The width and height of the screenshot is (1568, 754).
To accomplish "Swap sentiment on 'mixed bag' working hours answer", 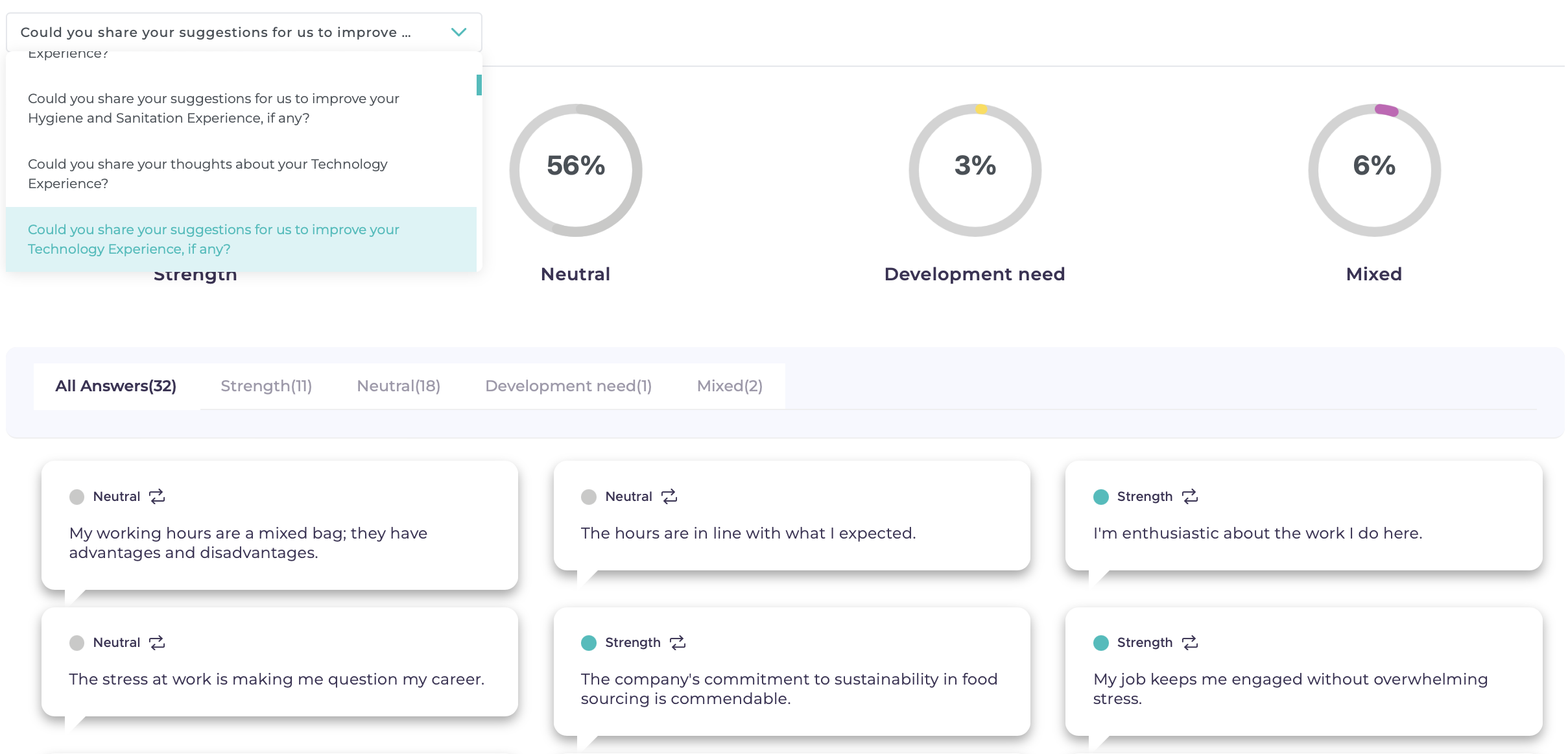I will point(157,496).
